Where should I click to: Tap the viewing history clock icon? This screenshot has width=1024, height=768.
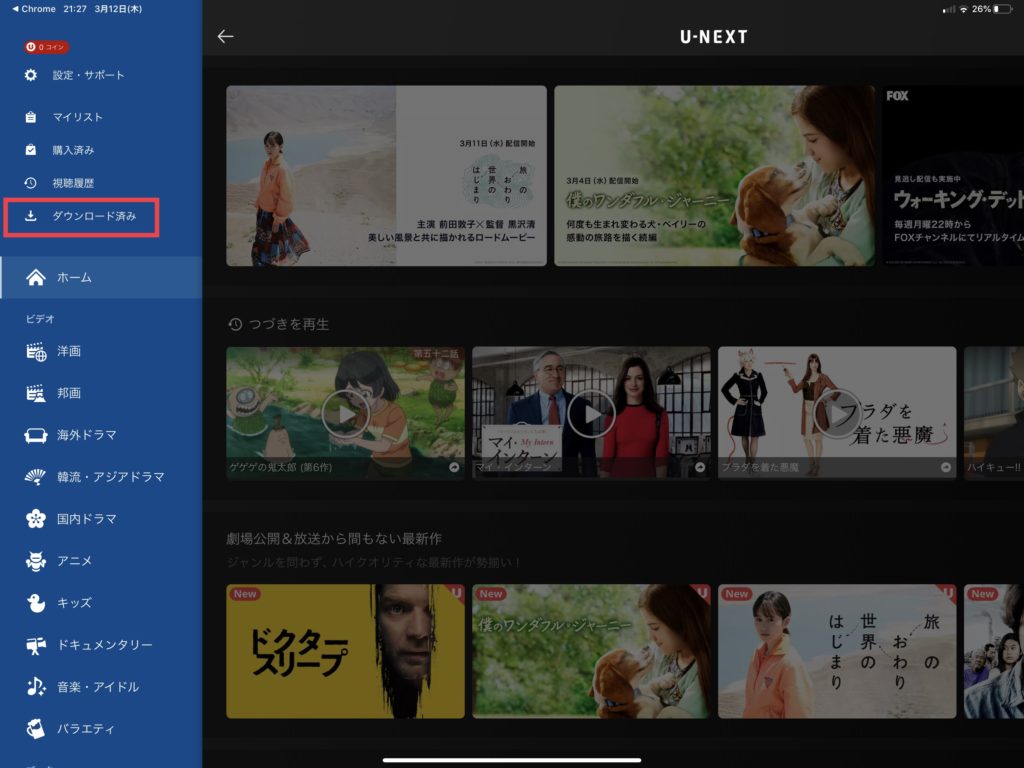pos(31,183)
